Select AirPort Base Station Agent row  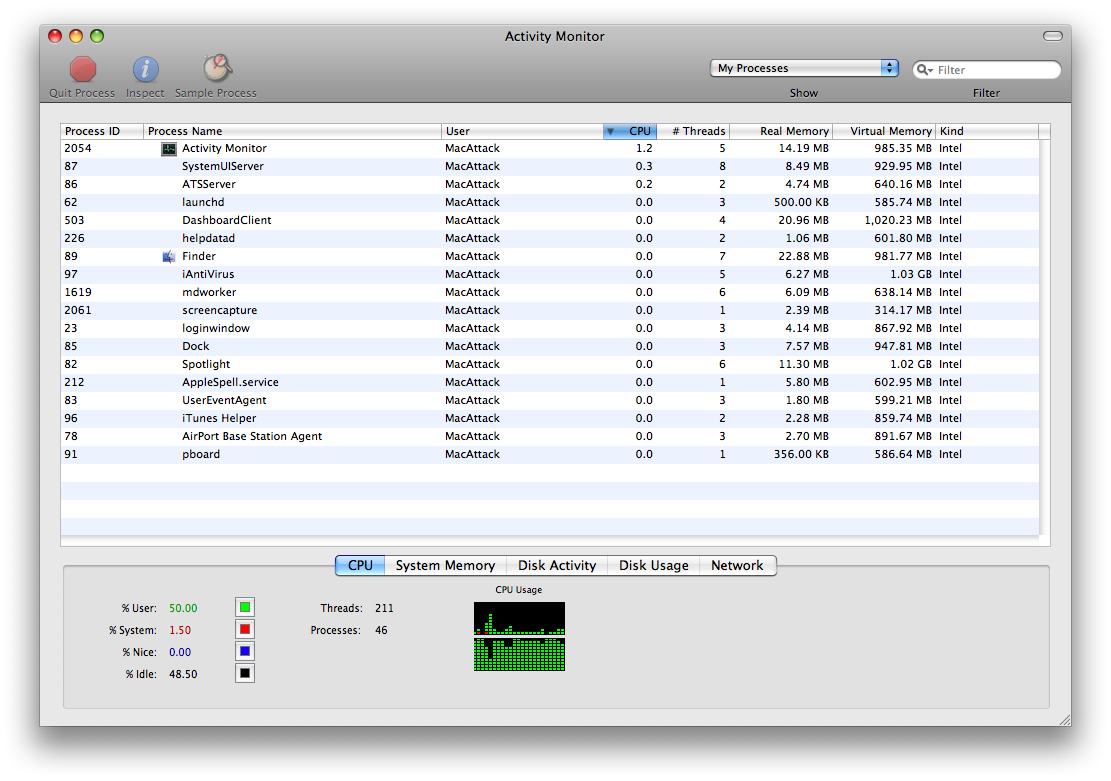[551, 437]
